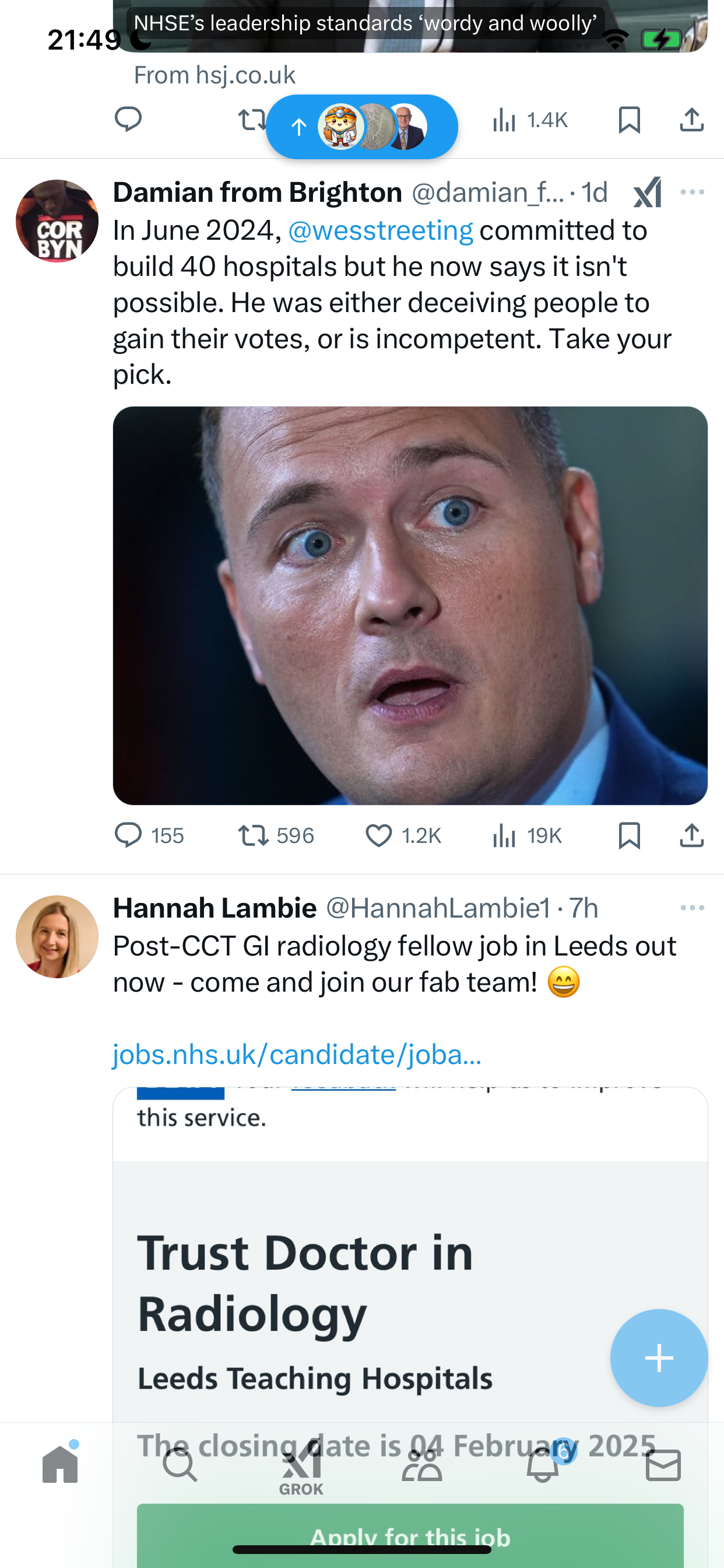Bookmark Damian from Brighton's tweet

pyautogui.click(x=629, y=835)
